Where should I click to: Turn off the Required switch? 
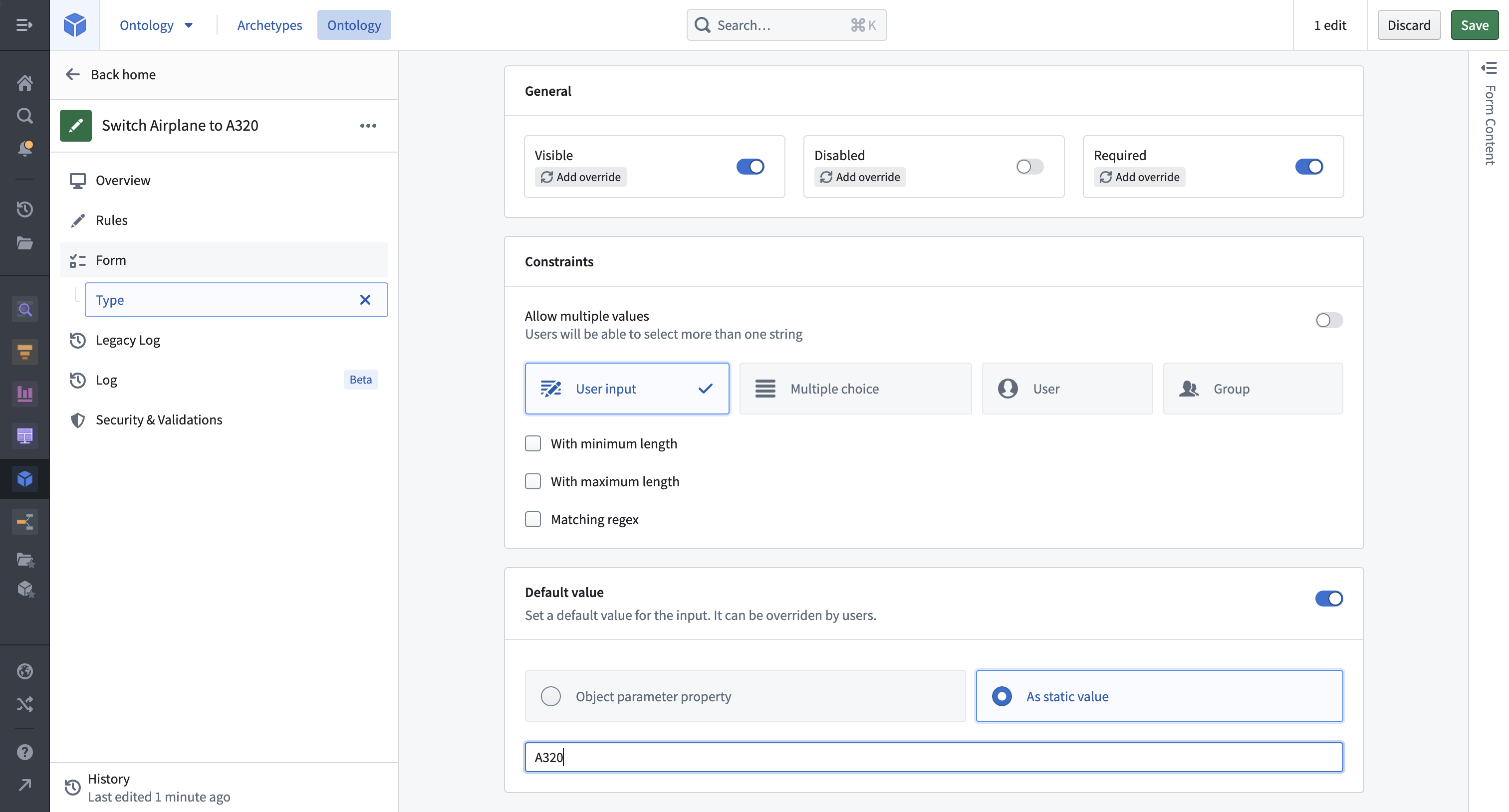tap(1309, 166)
